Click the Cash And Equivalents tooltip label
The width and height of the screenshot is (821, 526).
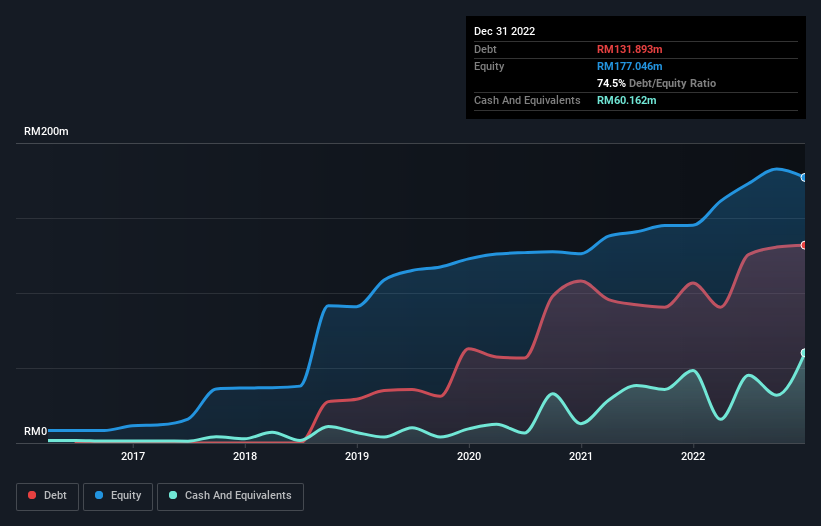pos(527,100)
